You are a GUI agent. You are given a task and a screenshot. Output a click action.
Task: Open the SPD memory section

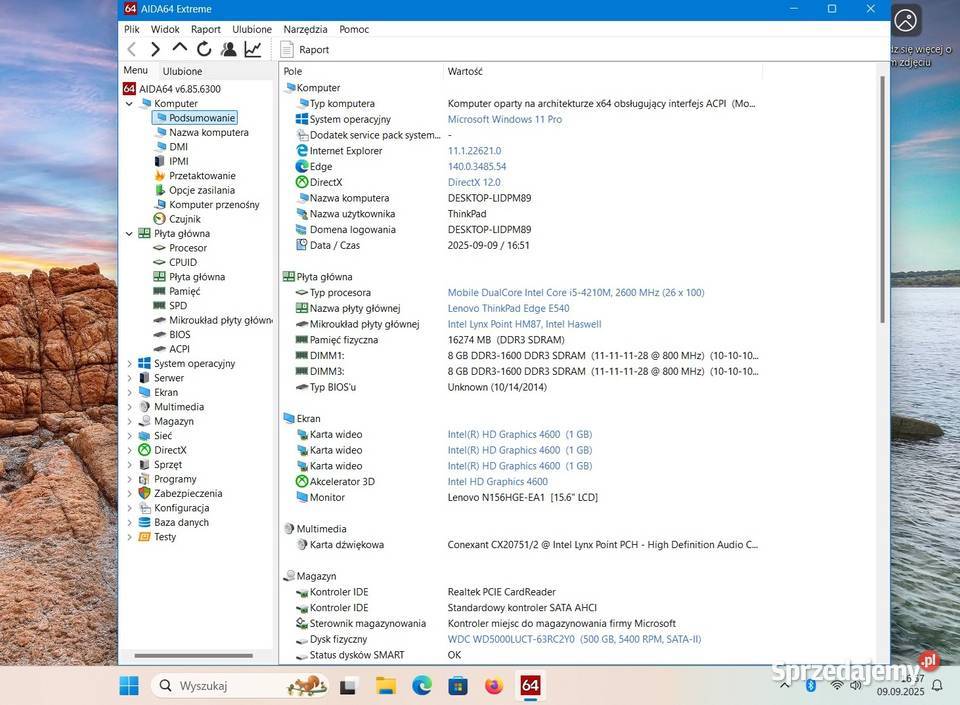tap(178, 305)
